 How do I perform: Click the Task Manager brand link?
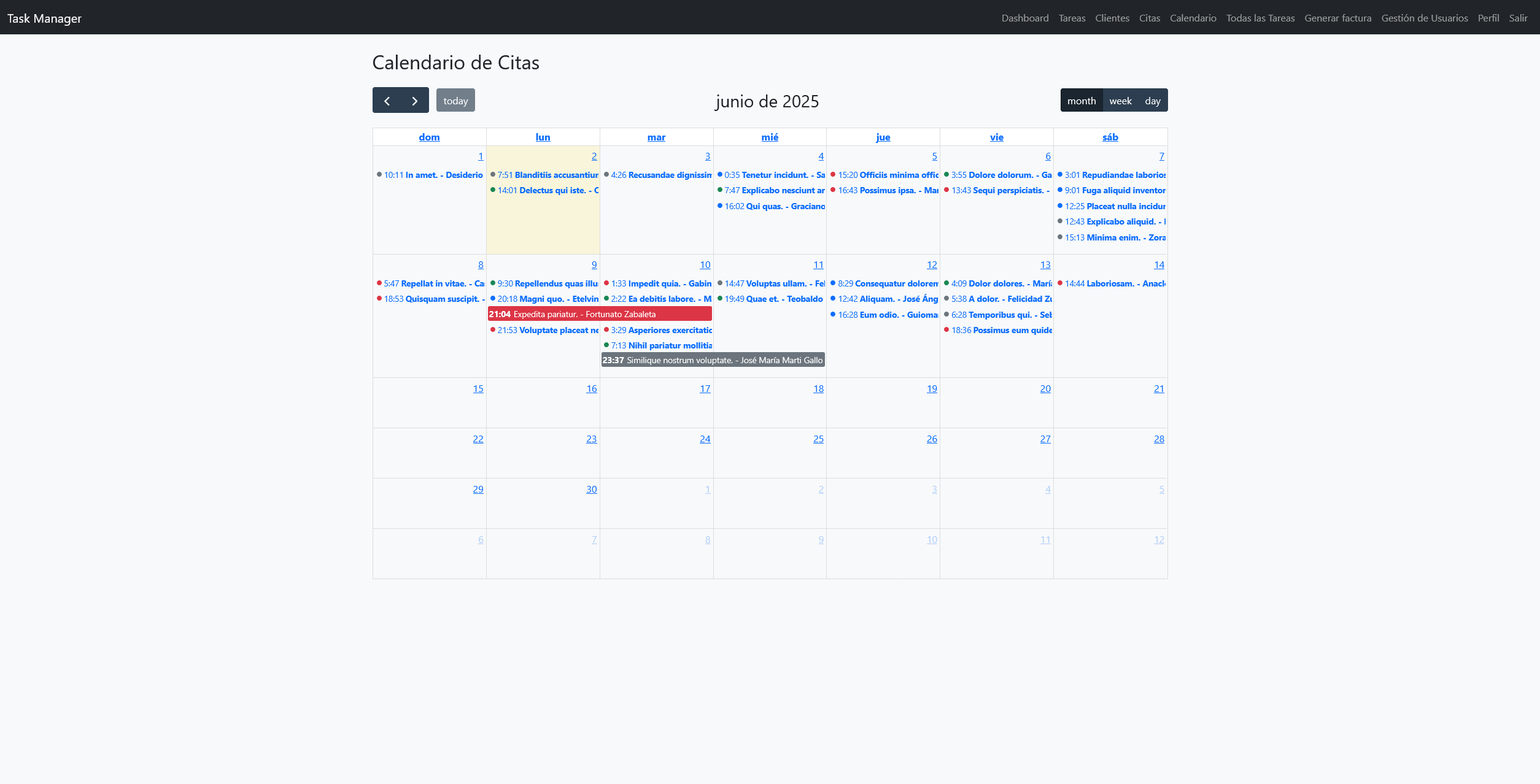coord(44,18)
